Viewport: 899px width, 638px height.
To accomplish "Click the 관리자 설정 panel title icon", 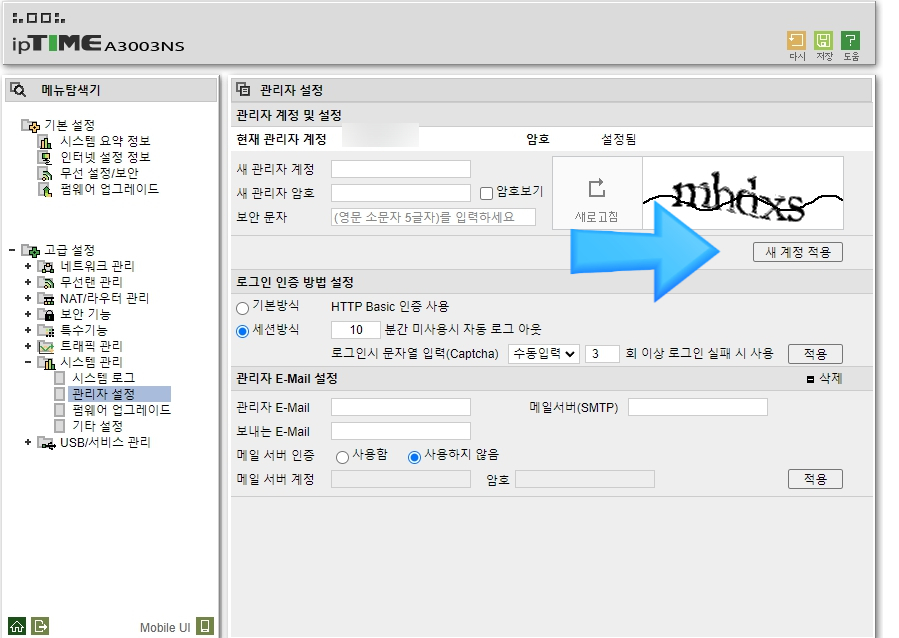I will point(244,89).
